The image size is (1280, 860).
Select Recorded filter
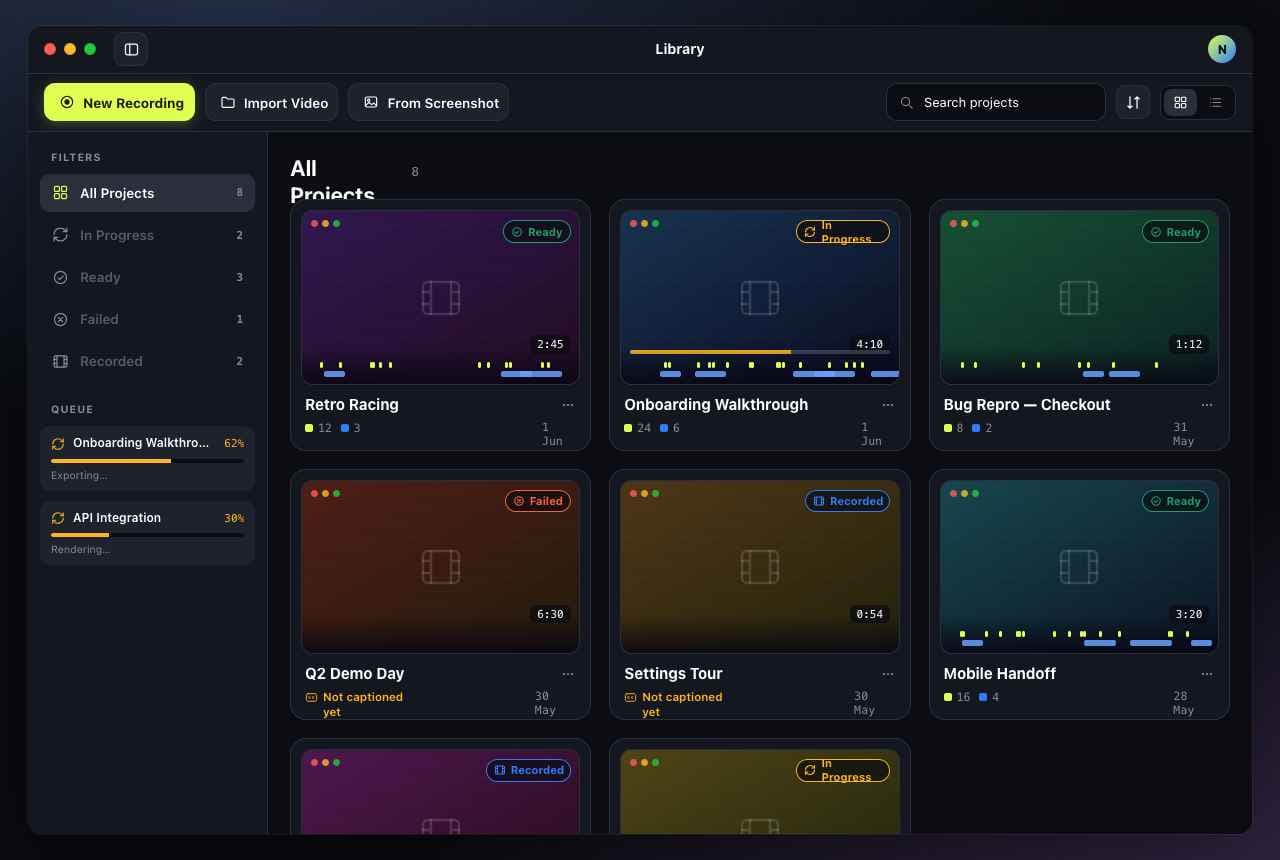[147, 361]
